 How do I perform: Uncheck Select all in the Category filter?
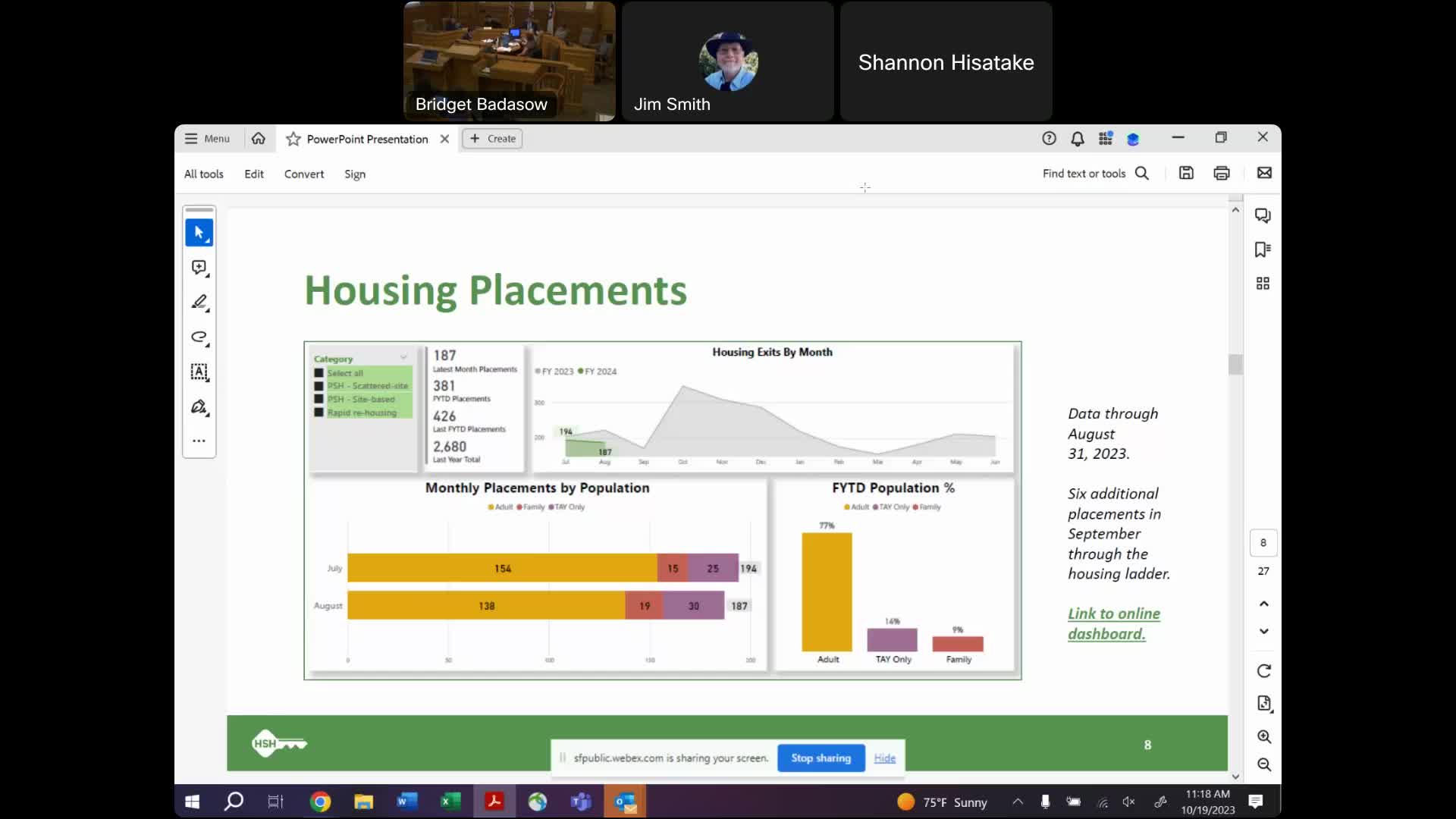[318, 373]
